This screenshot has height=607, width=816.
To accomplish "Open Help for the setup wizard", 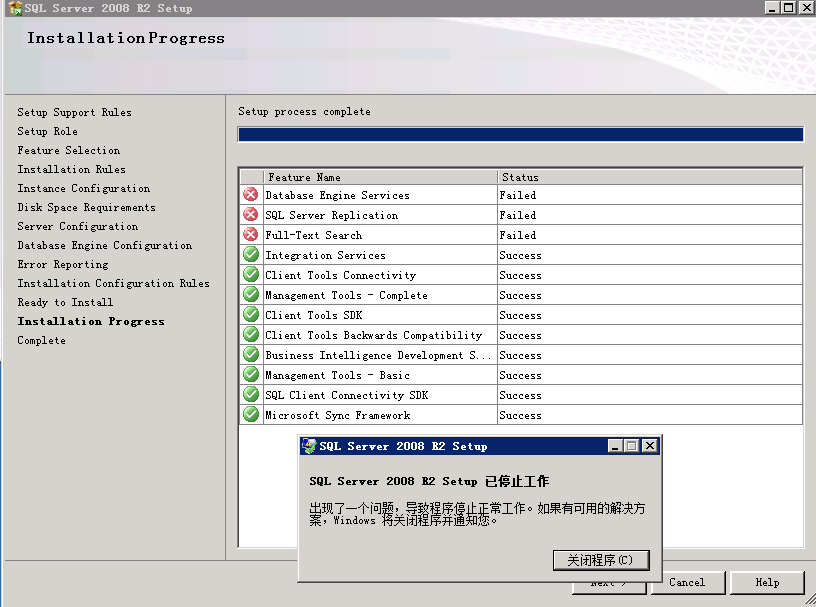I will [767, 582].
